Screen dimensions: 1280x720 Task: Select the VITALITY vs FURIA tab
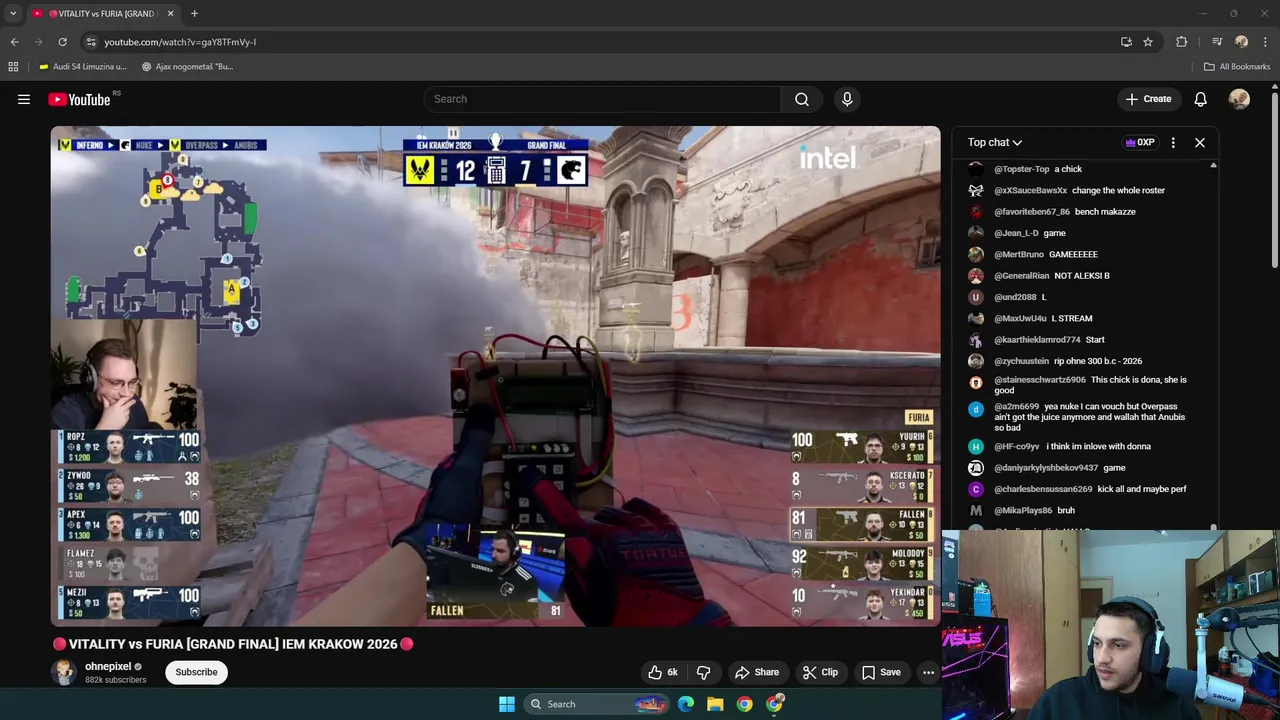pos(102,13)
